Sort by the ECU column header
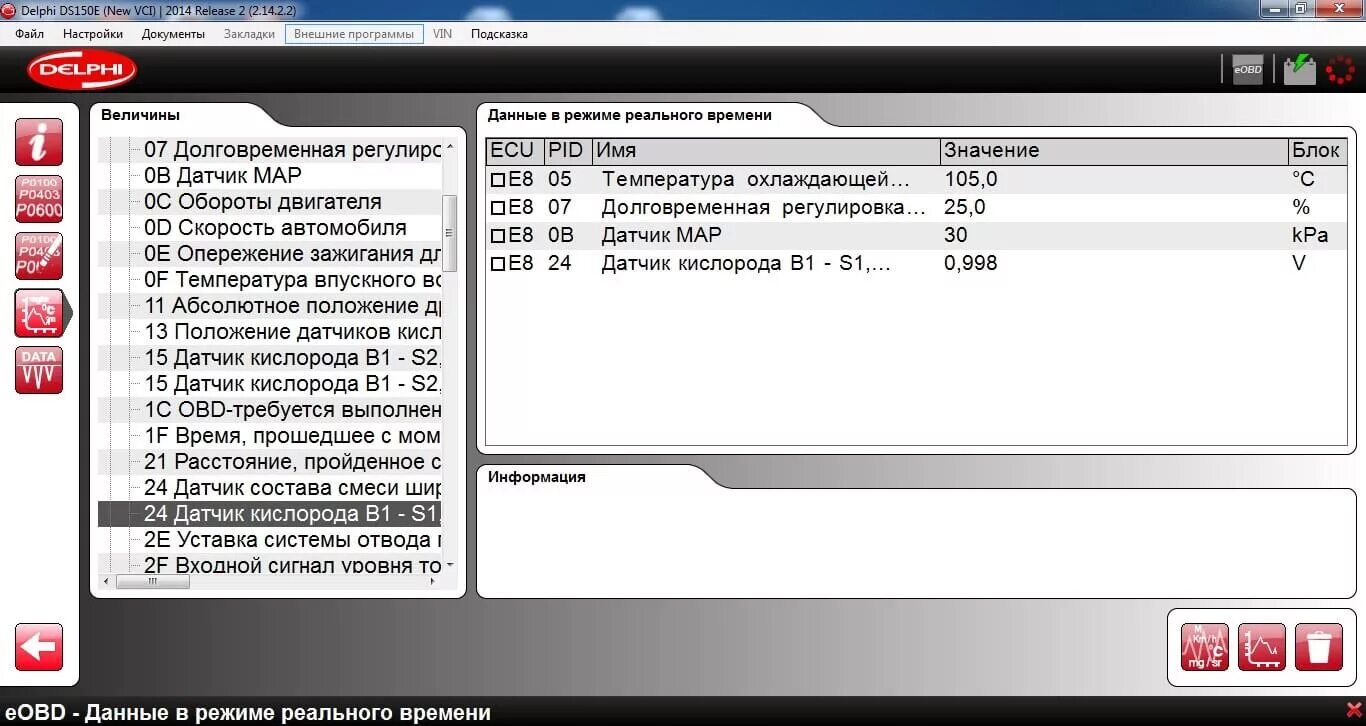This screenshot has width=1366, height=726. click(x=515, y=151)
